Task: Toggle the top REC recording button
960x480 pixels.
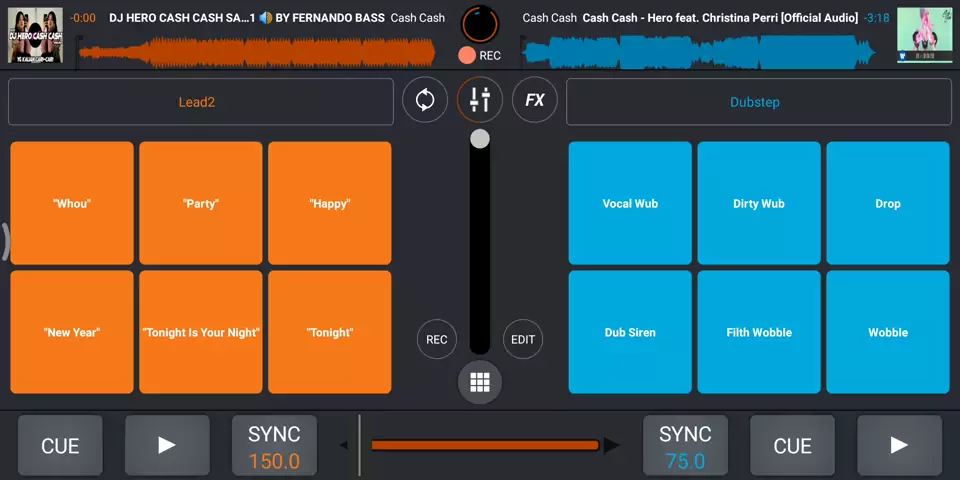Action: click(479, 56)
